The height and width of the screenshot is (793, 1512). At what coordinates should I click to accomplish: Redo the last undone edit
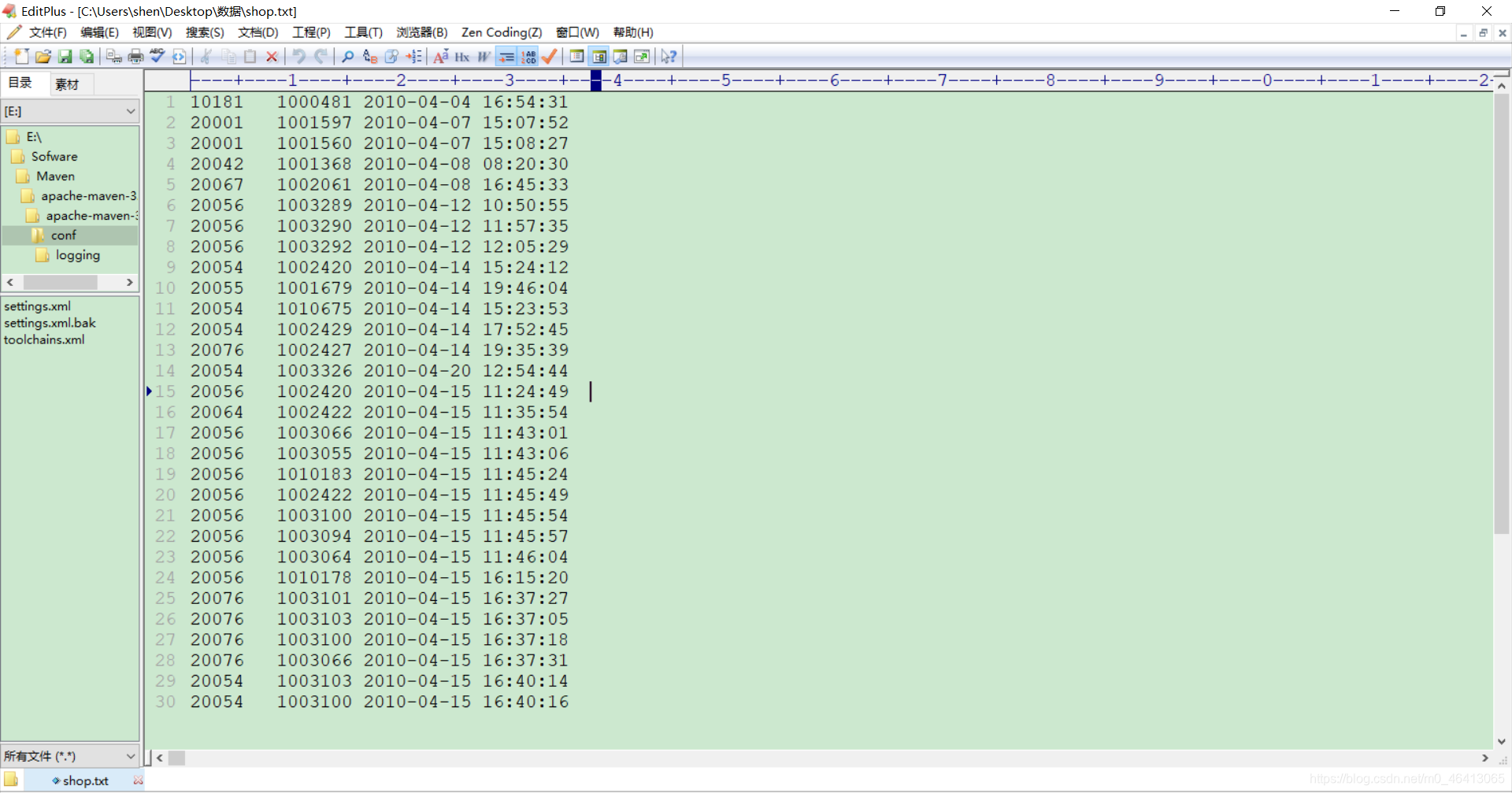321,57
